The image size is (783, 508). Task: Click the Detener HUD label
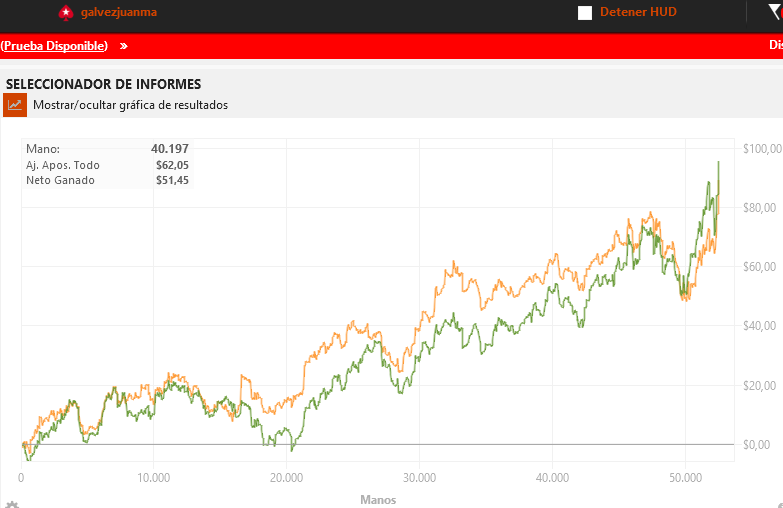coord(638,12)
